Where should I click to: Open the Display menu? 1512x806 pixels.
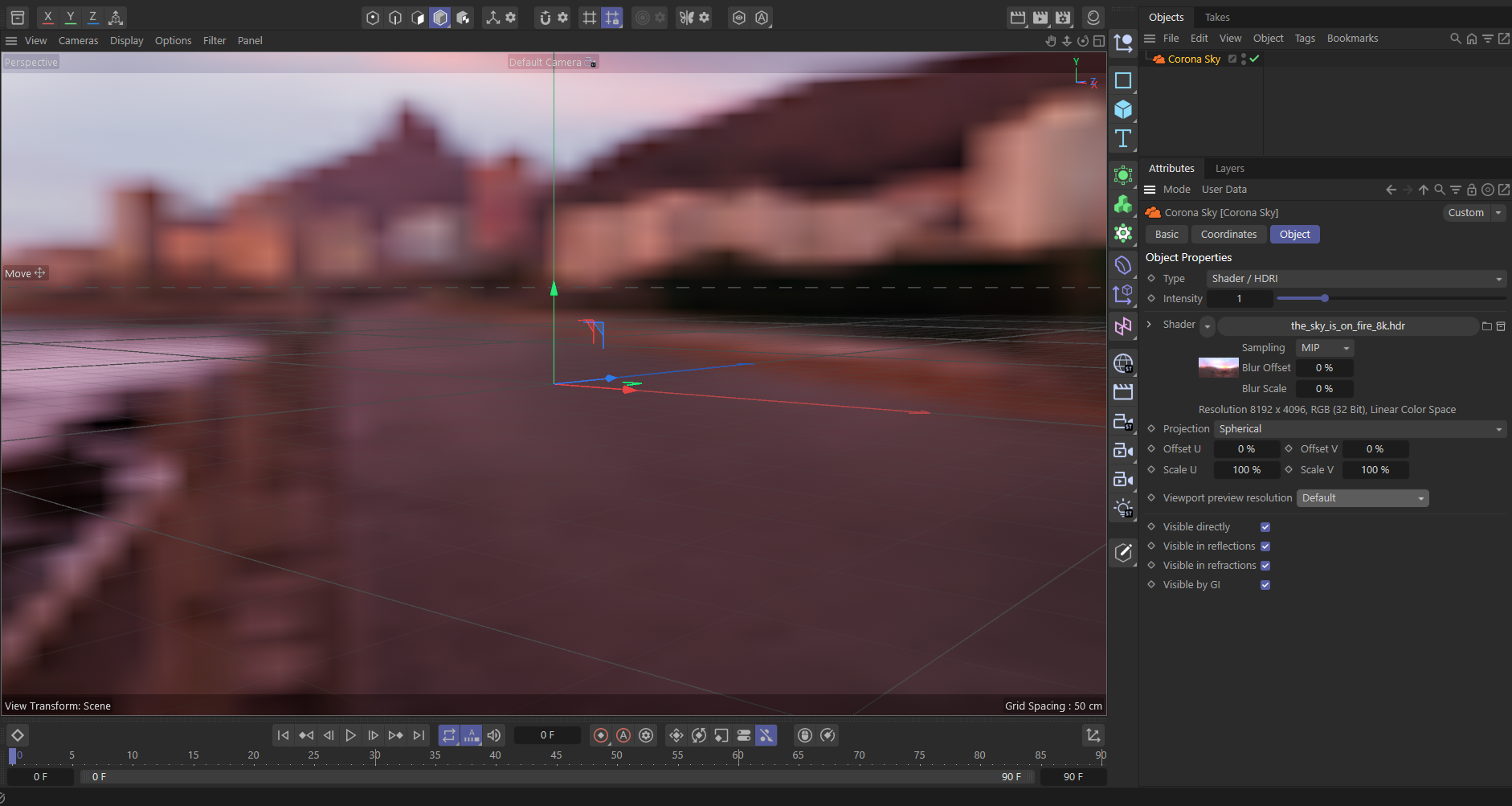[x=127, y=40]
